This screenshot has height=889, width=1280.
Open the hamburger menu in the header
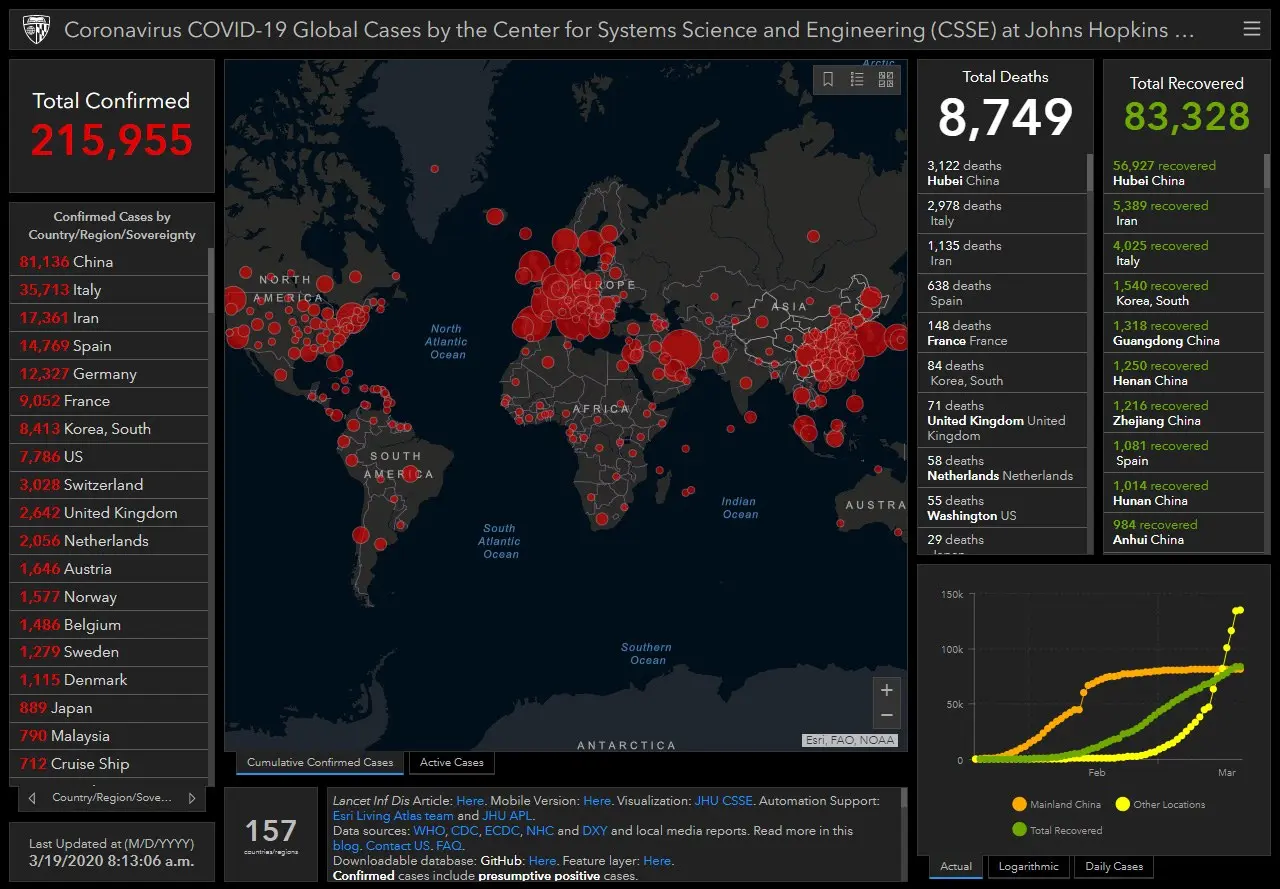point(1251,29)
